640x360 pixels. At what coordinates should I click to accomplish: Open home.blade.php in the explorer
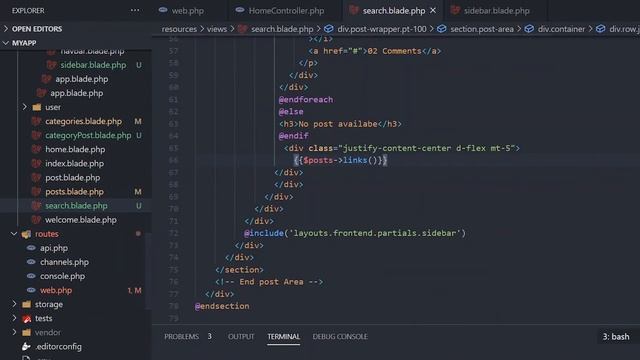(x=75, y=149)
